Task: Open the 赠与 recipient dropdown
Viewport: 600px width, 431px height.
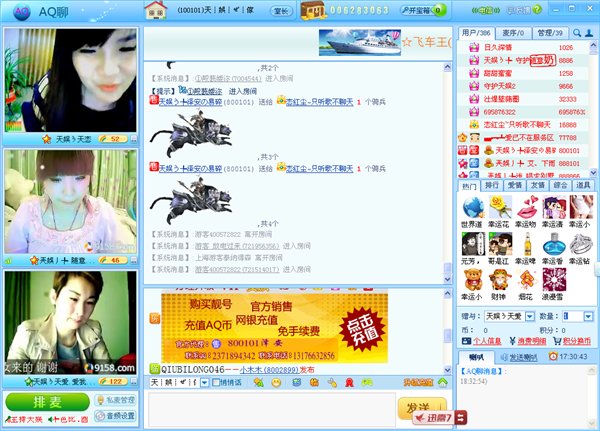Action: 530,317
